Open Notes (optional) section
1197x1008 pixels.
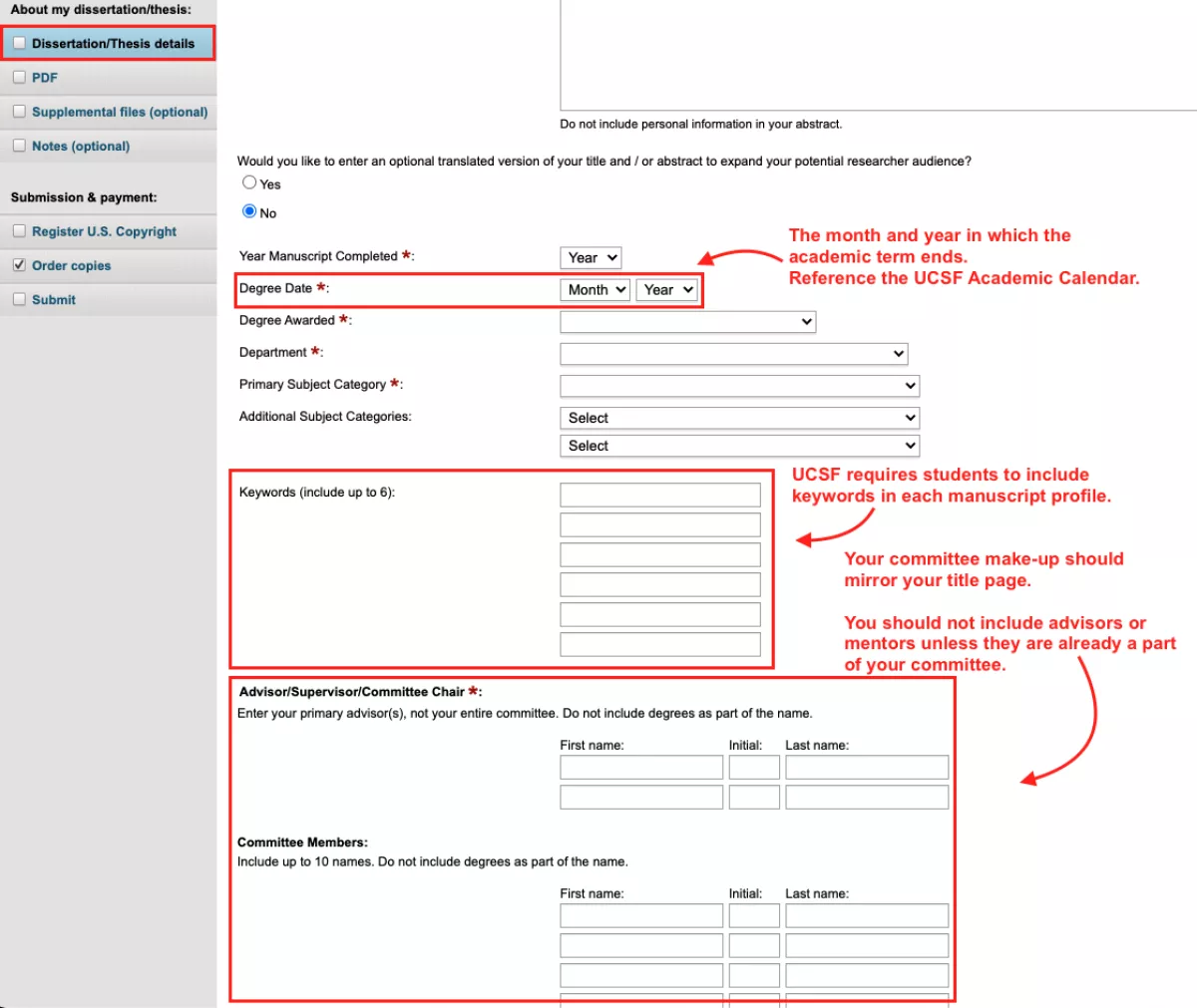tap(81, 146)
